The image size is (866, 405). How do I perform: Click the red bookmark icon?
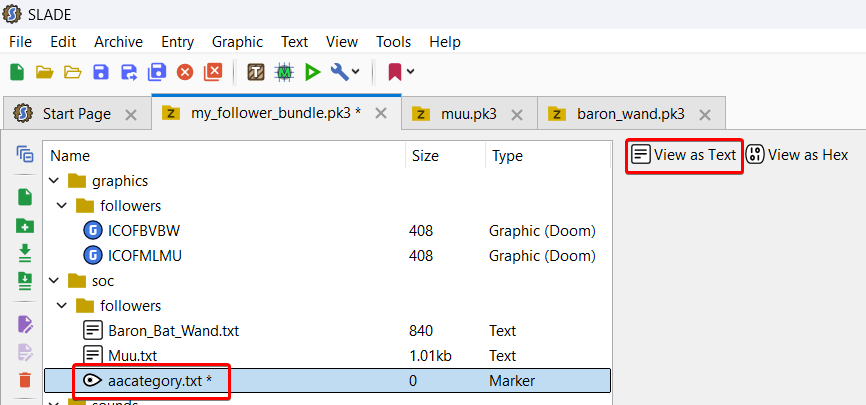pos(394,72)
